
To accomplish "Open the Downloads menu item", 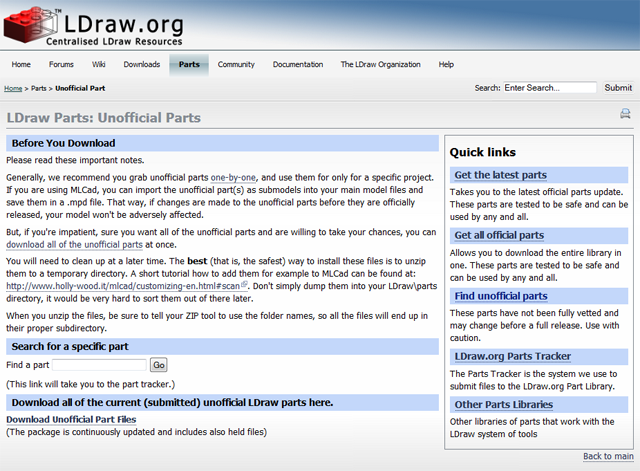I will [142, 64].
